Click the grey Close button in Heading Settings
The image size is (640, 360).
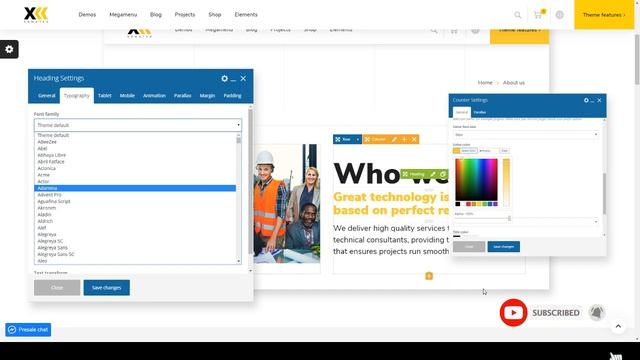(x=57, y=288)
